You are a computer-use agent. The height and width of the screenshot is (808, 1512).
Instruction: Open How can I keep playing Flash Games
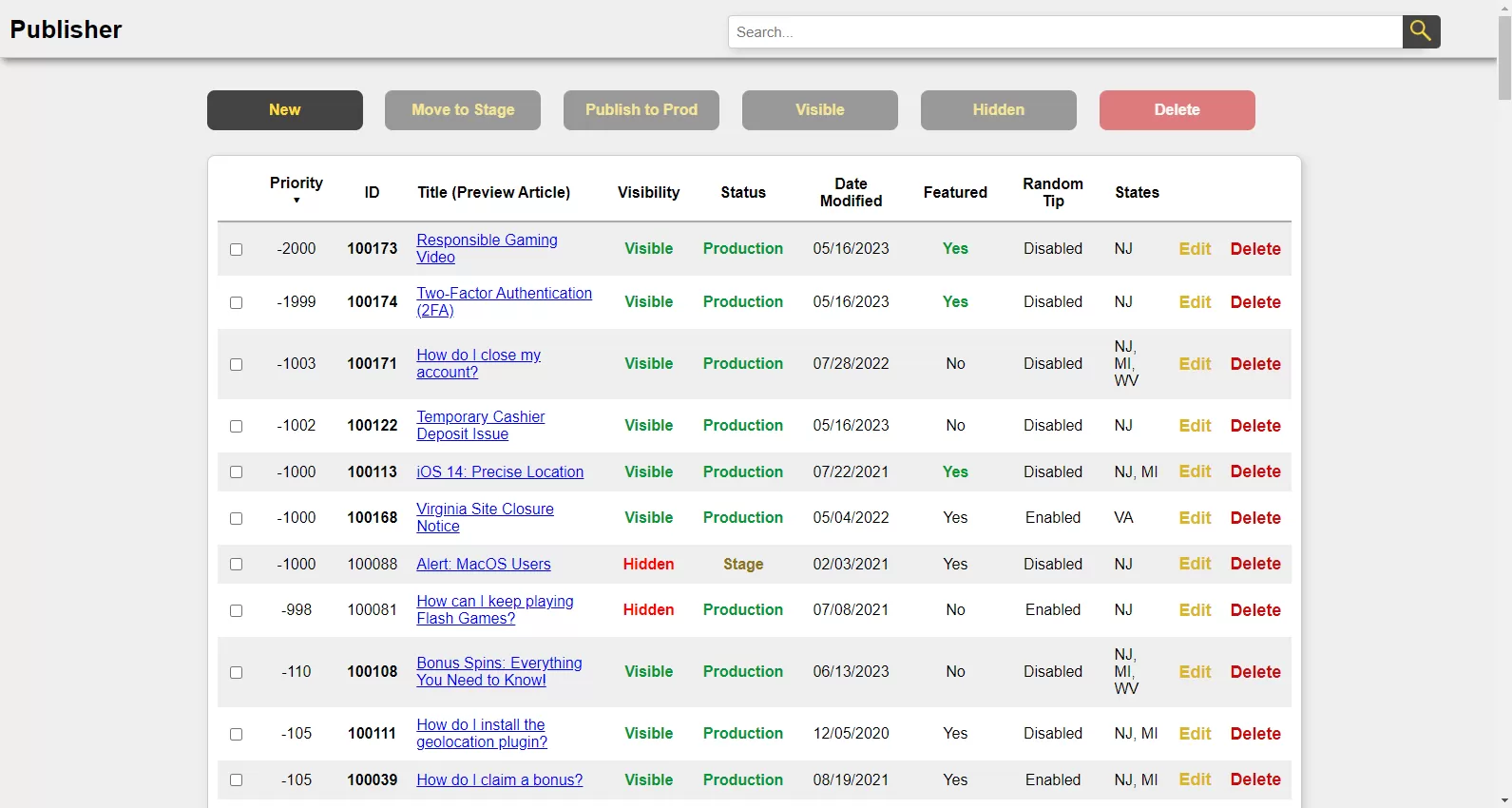[495, 609]
